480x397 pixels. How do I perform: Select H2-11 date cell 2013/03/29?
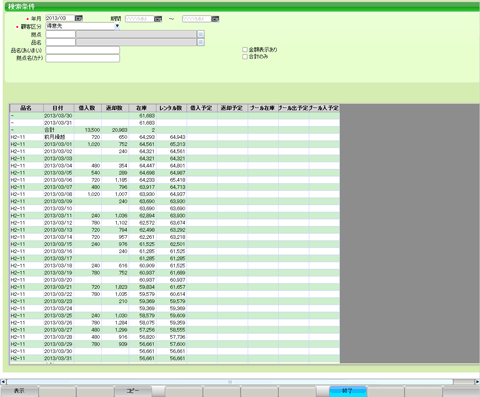click(x=58, y=344)
